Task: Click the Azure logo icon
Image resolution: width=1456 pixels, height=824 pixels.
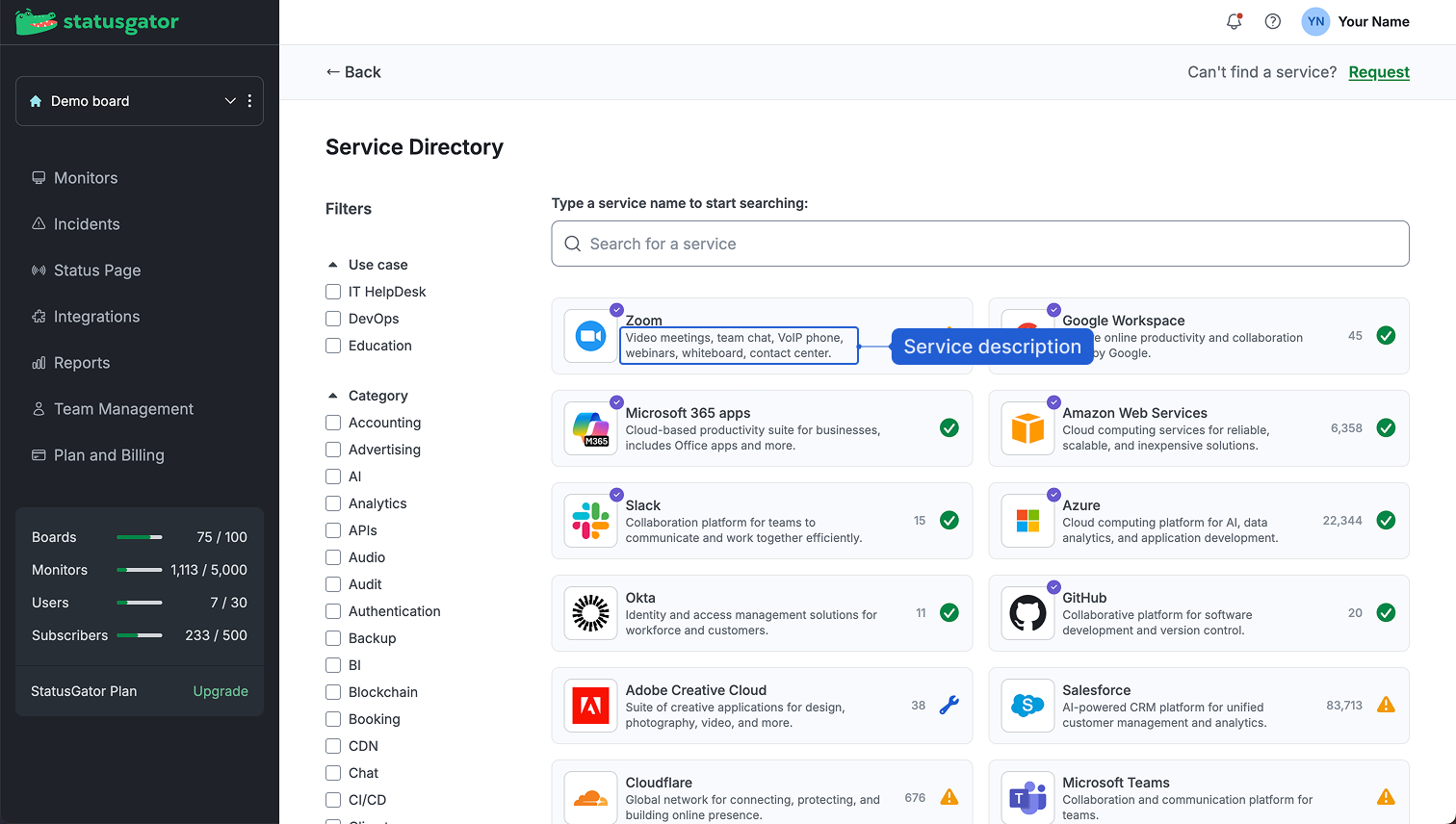Action: (x=1027, y=521)
